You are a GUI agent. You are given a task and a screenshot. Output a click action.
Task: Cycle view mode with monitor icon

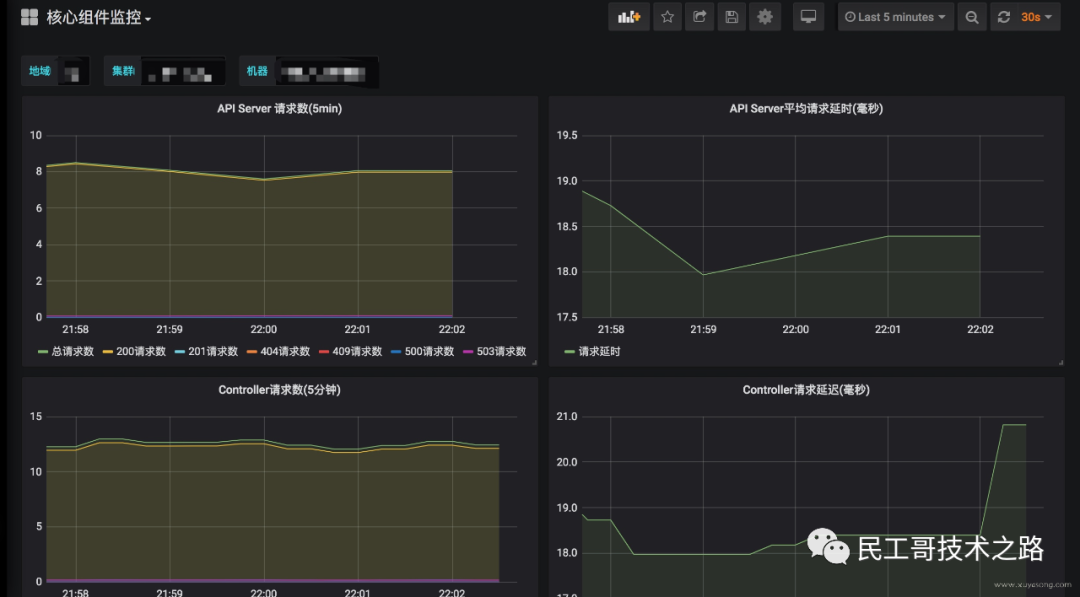coord(809,17)
